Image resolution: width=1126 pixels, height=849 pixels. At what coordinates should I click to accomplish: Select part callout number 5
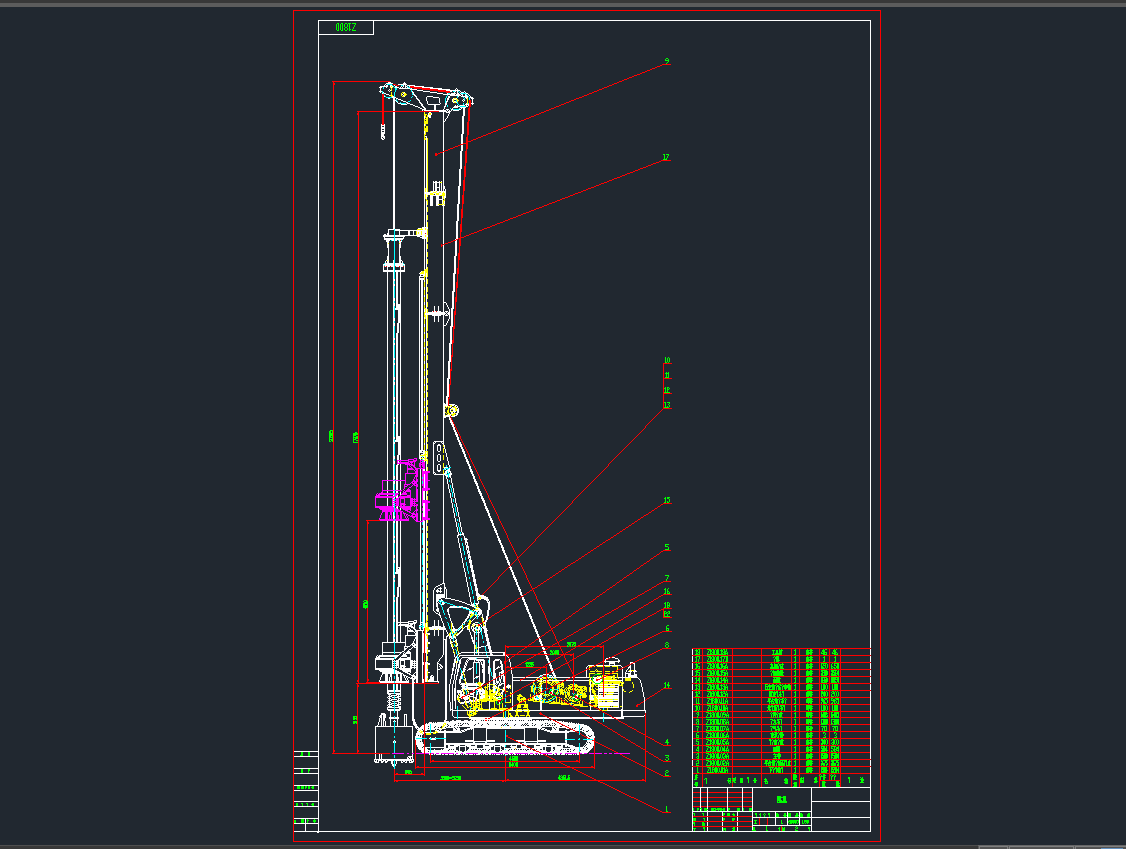[667, 547]
